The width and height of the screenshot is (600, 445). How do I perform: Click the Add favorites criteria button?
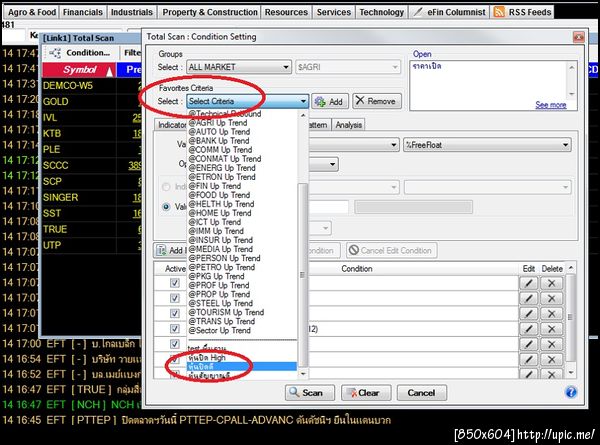pos(330,101)
